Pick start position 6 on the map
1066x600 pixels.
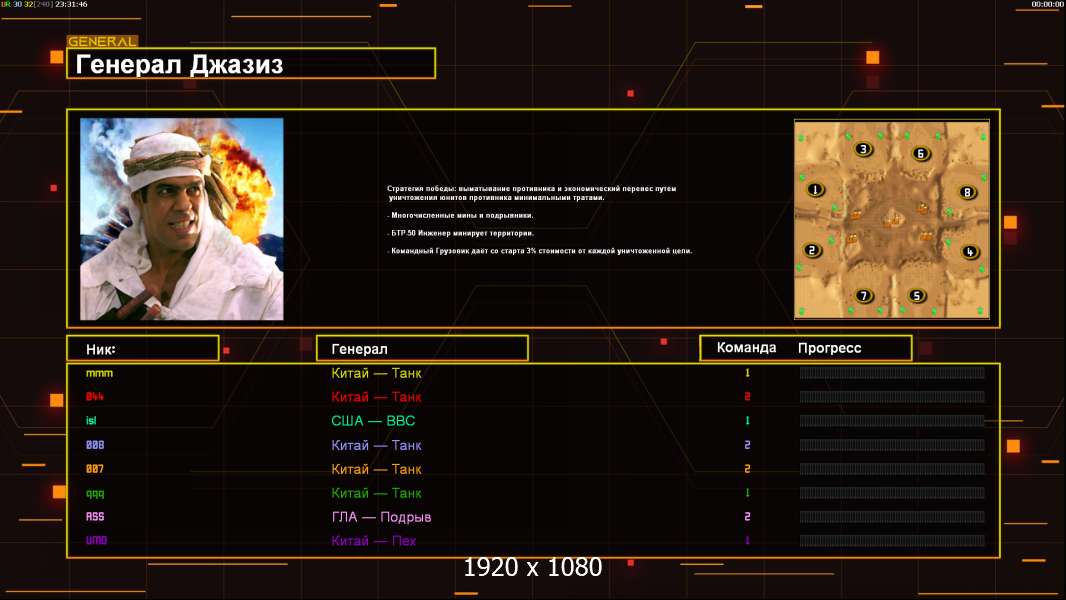(x=921, y=153)
